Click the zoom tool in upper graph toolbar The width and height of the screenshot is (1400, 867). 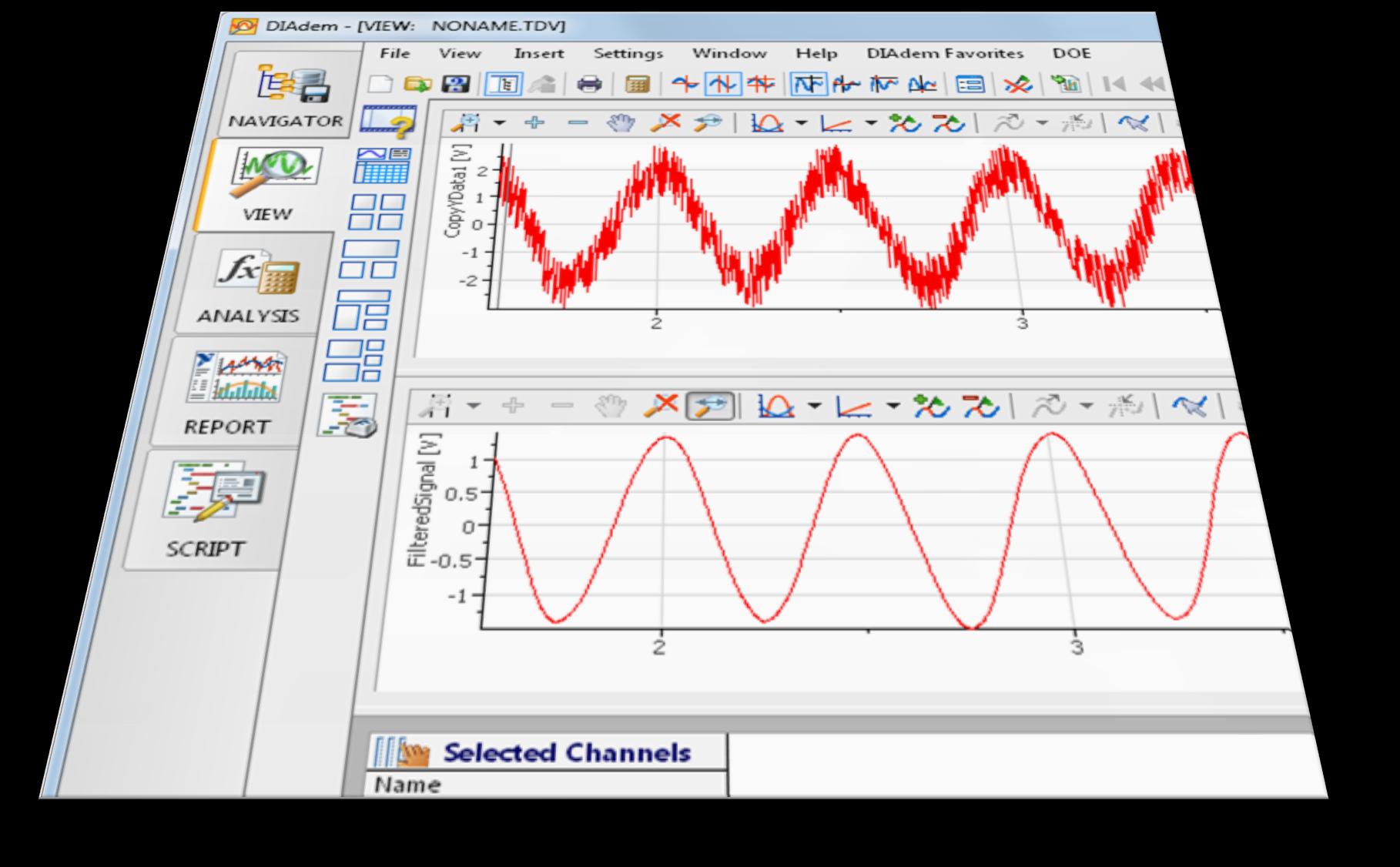pos(466,122)
